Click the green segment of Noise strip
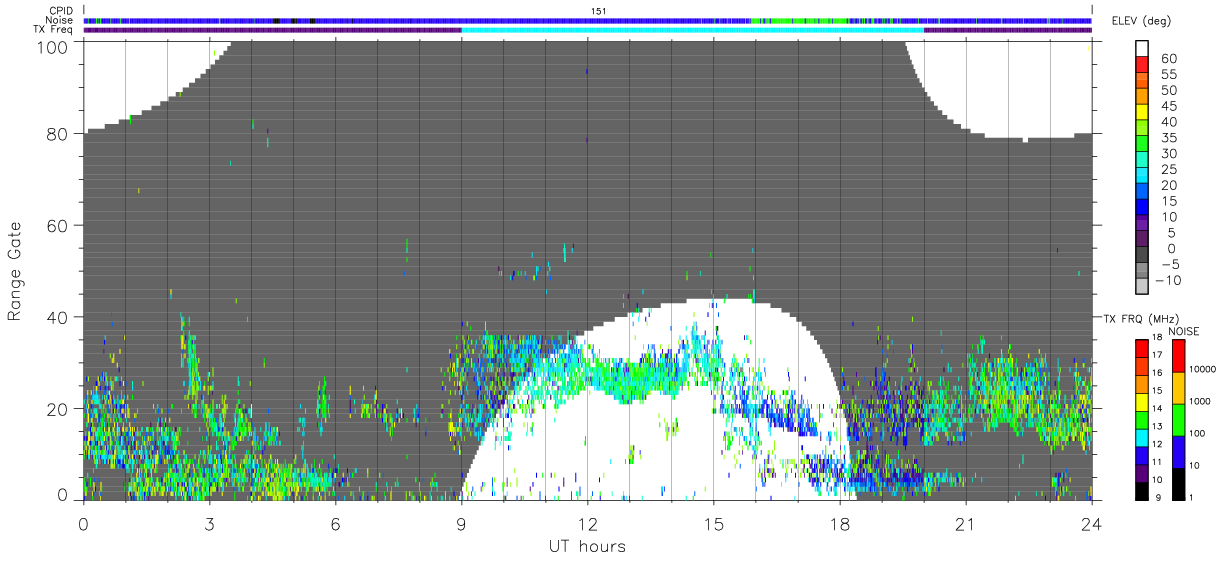This screenshot has width=1228, height=567. point(800,20)
